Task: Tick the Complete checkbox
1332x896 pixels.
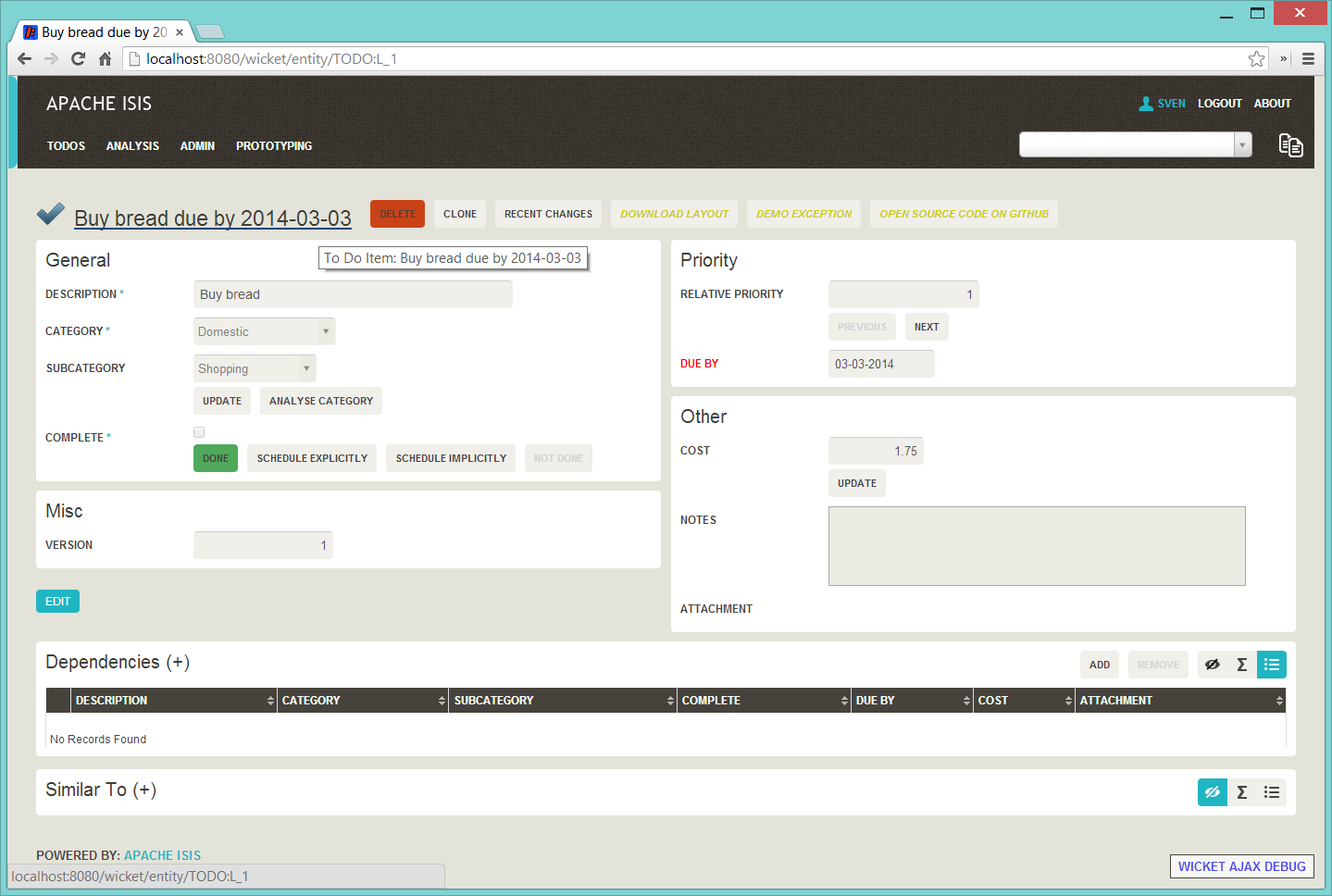Action: pos(199,432)
